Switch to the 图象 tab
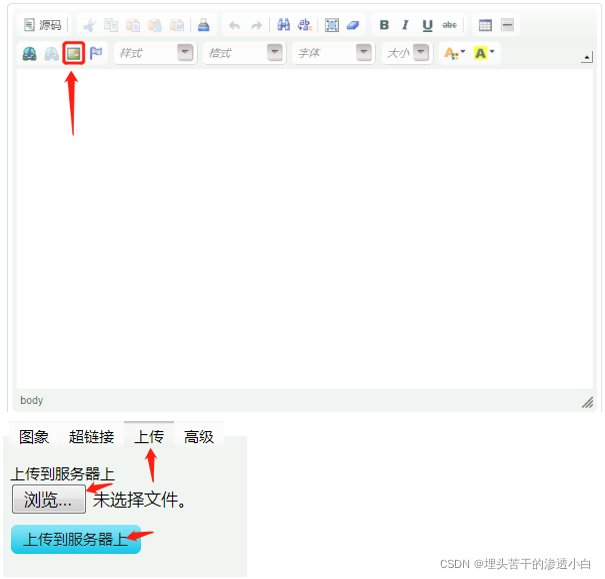The height and width of the screenshot is (579, 605). tap(34, 437)
